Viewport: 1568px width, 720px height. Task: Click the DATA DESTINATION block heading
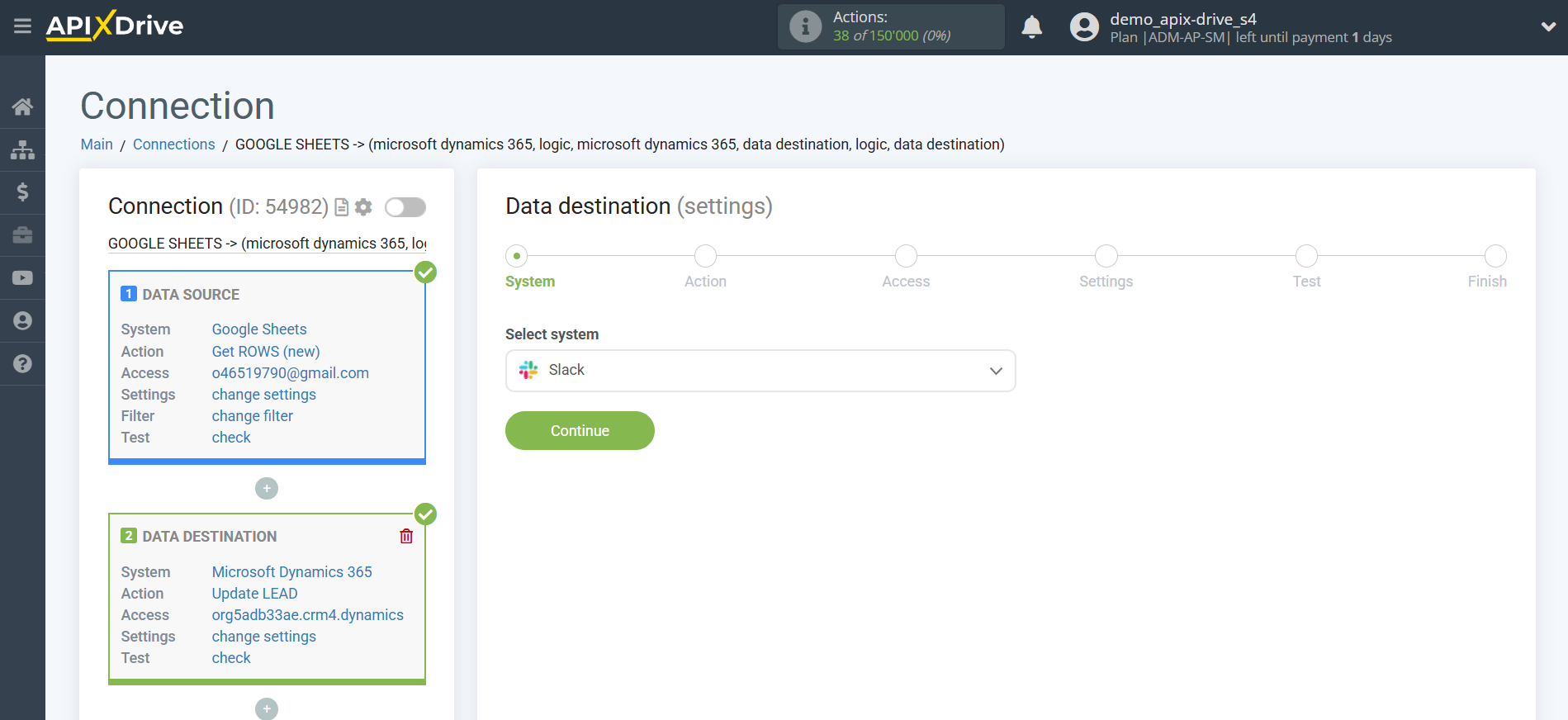(x=210, y=537)
